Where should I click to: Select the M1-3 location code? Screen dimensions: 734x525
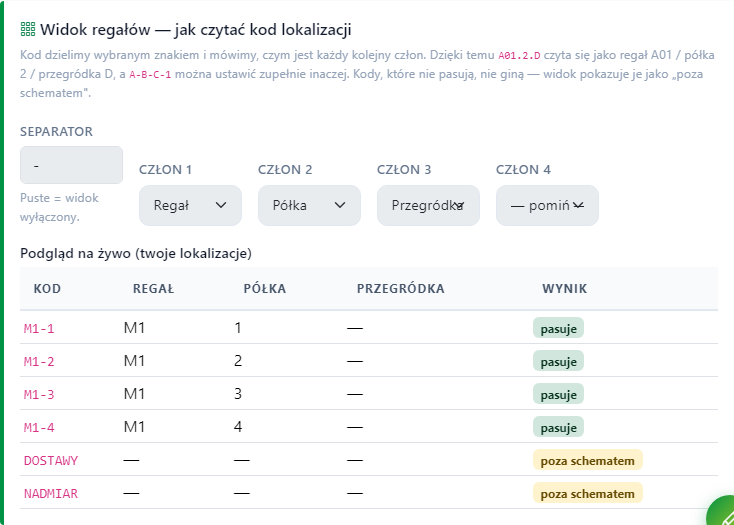(x=39, y=394)
